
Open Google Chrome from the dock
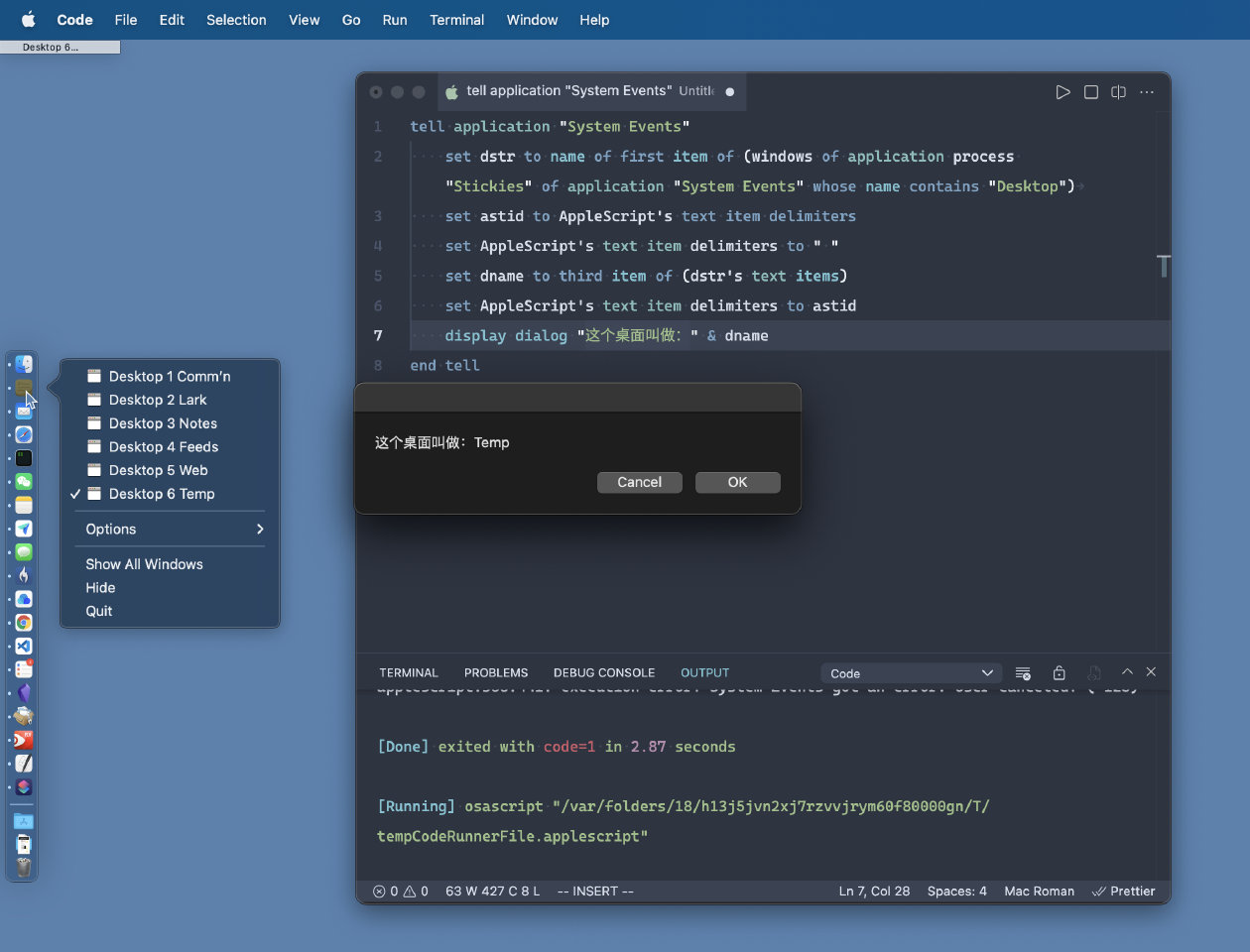24,623
